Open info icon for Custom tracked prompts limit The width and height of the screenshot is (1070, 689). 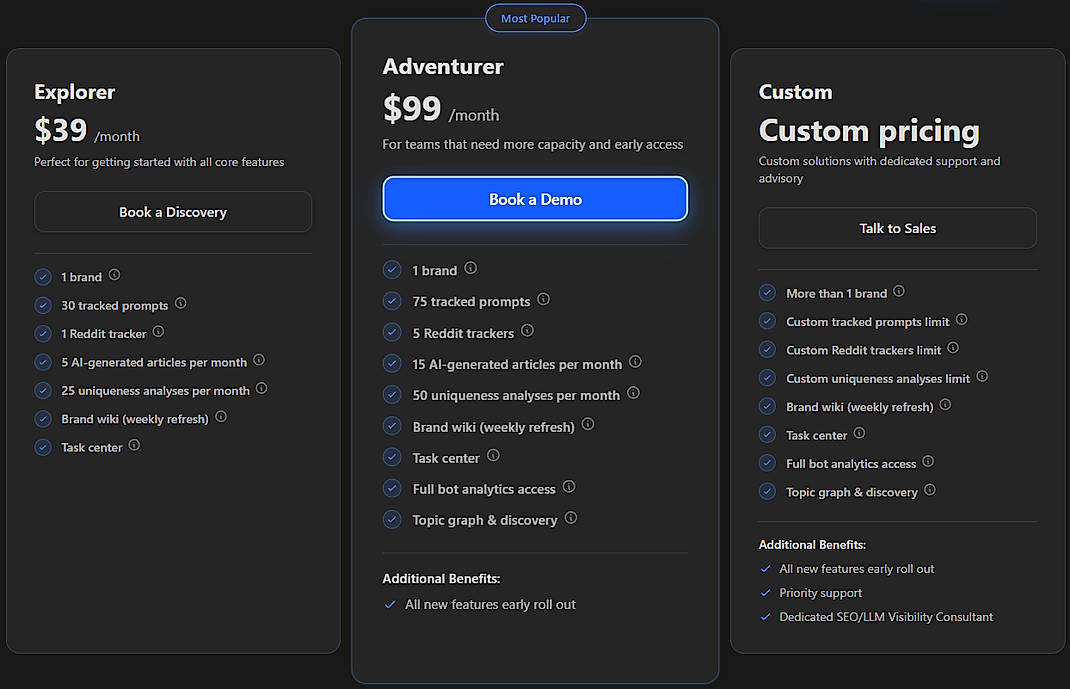(961, 319)
